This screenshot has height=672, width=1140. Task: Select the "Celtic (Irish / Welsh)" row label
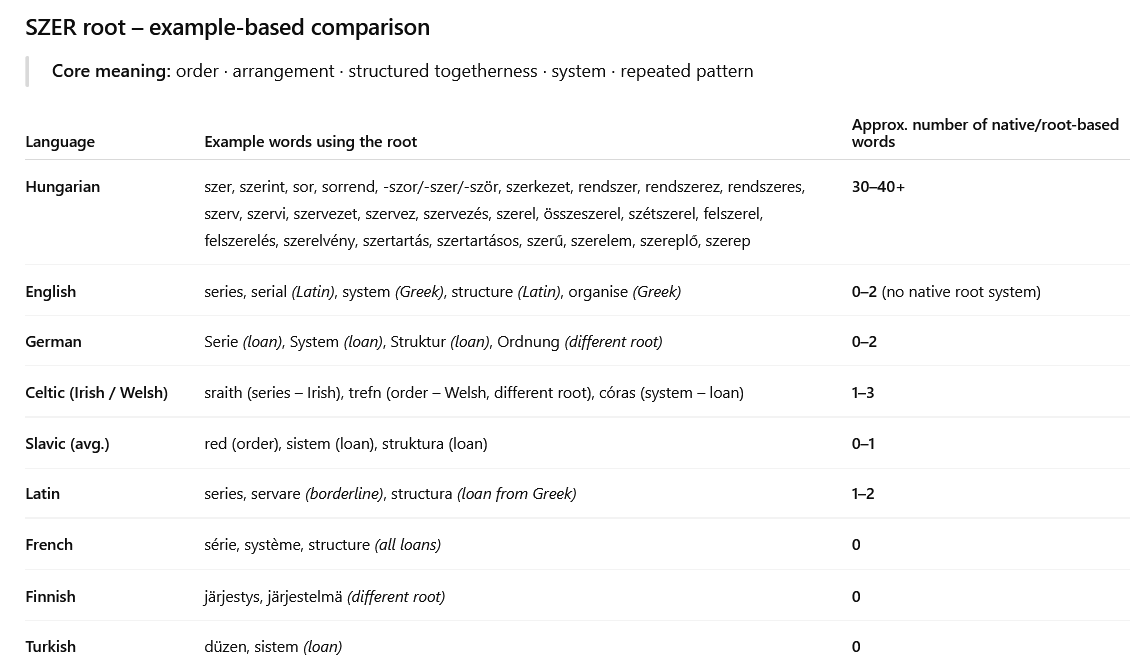pyautogui.click(x=96, y=393)
